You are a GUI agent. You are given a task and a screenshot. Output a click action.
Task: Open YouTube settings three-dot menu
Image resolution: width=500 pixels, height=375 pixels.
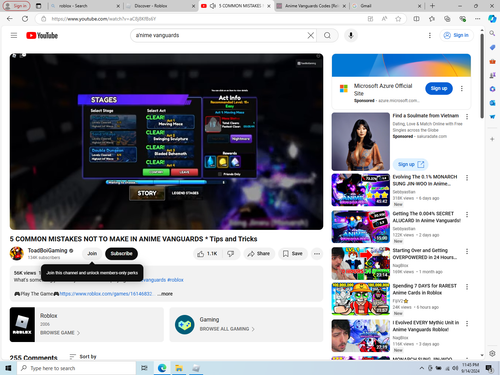pos(430,35)
